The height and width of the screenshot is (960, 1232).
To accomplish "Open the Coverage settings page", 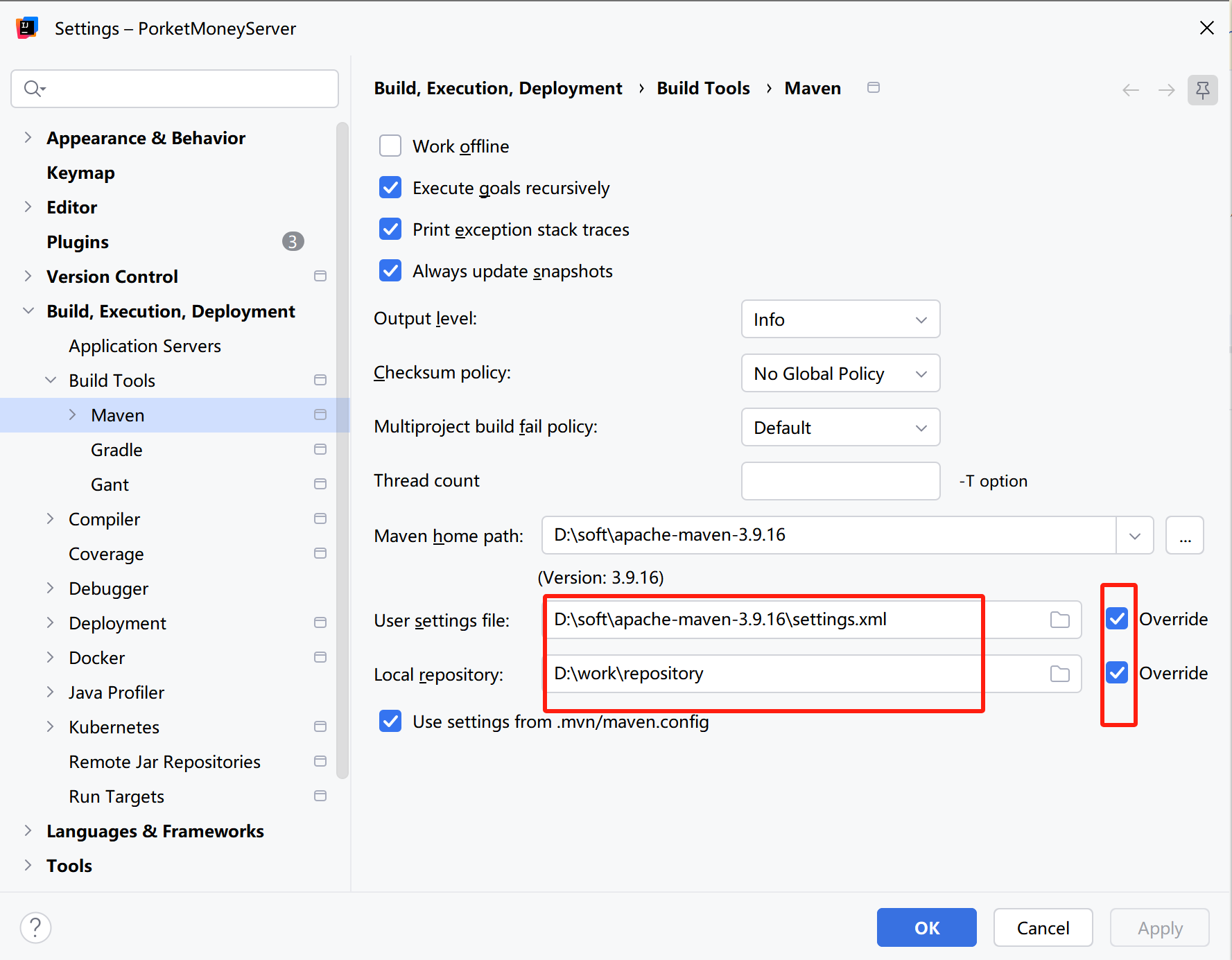I will pyautogui.click(x=106, y=554).
